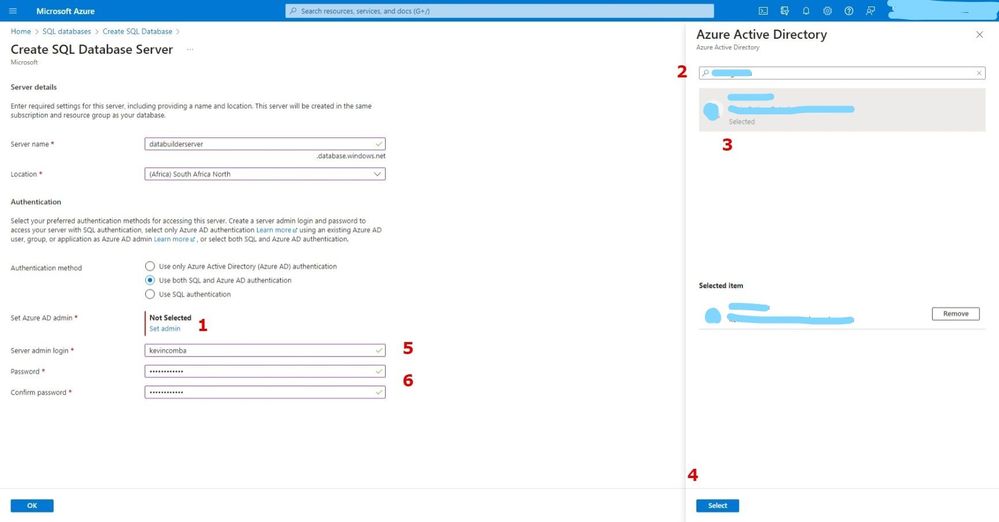The width and height of the screenshot is (999, 522).
Task: Click the Confirm password field
Action: [265, 393]
